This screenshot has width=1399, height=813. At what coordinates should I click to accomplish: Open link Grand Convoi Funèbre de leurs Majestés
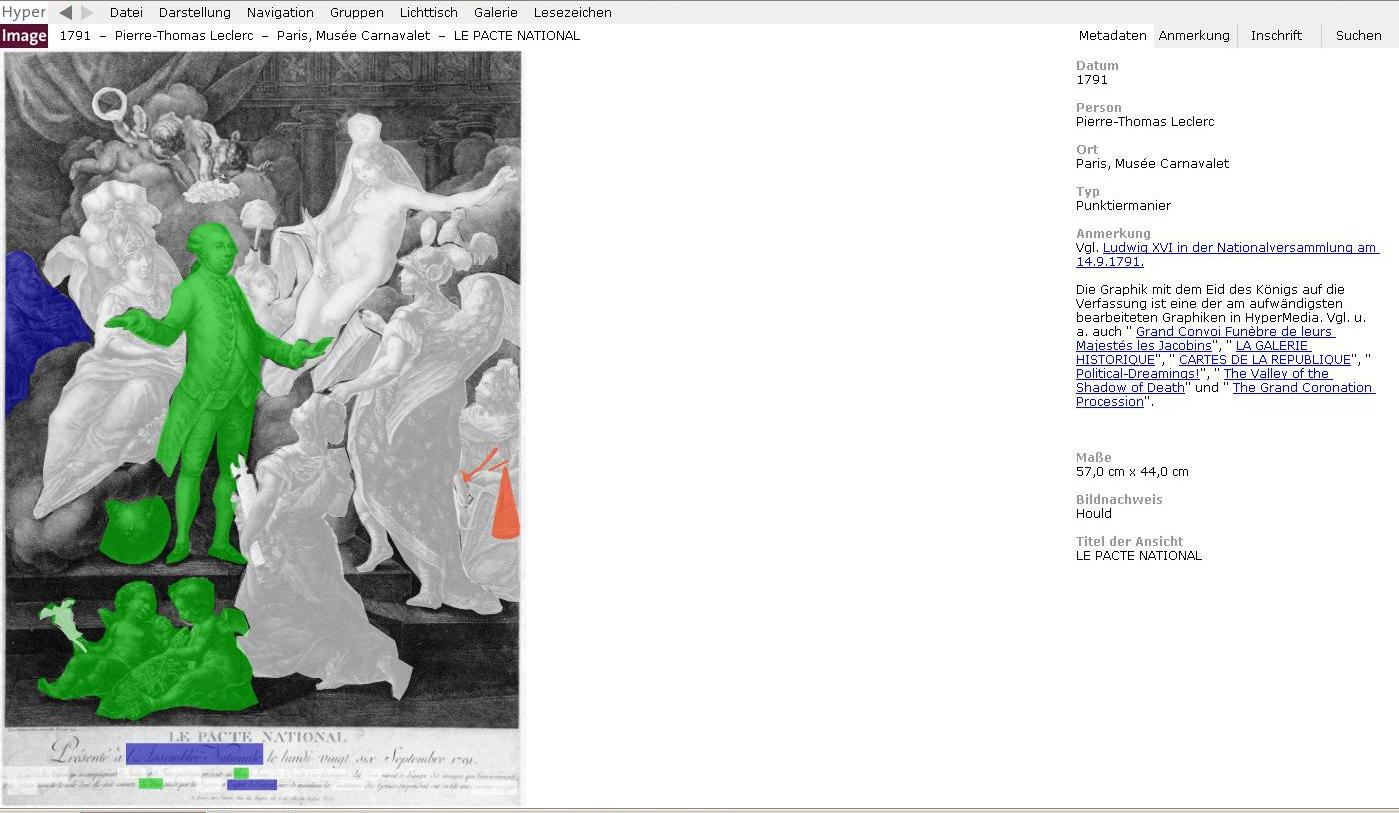coord(1235,331)
